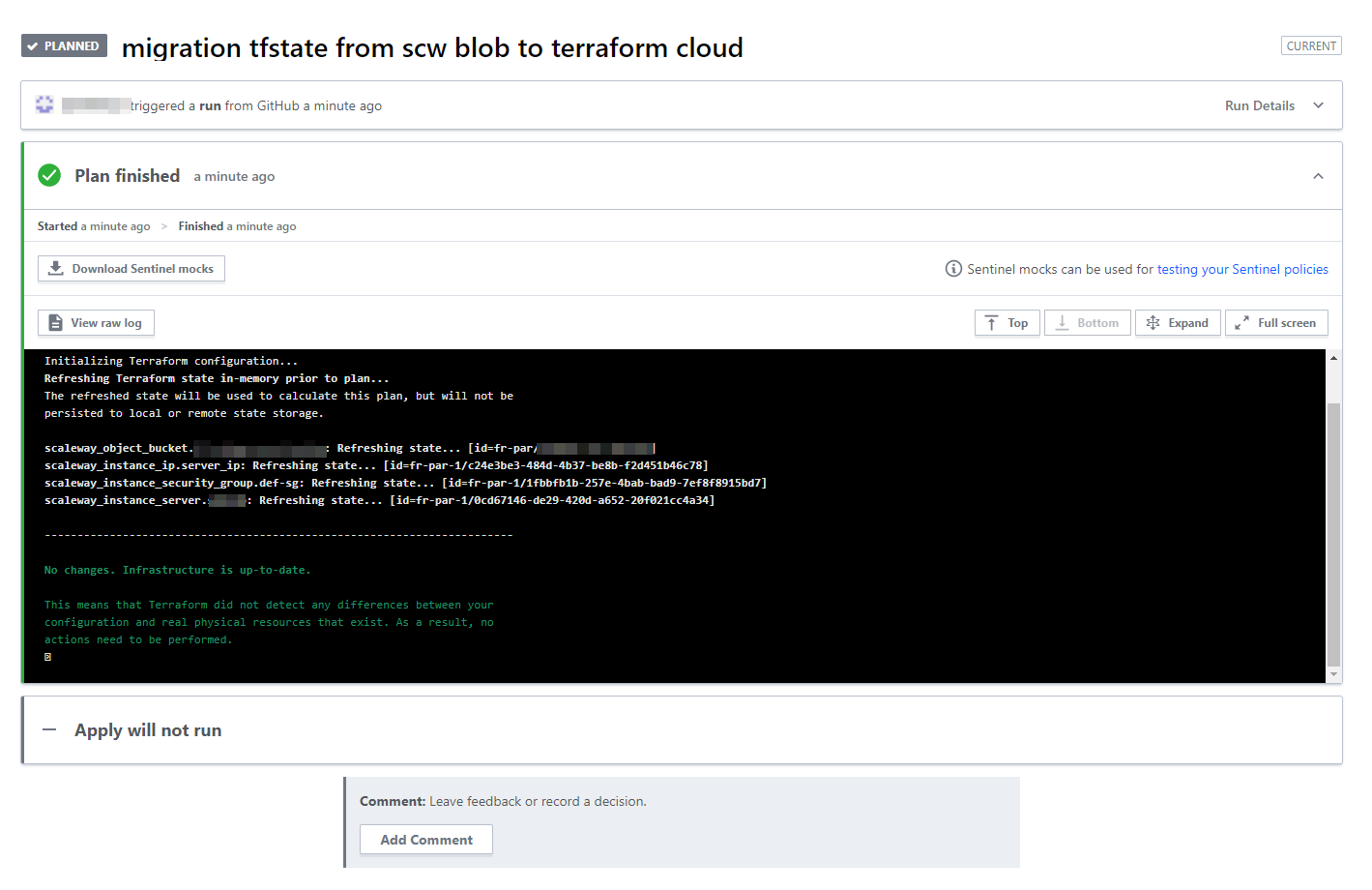
Task: Jump to Top of log
Action: pyautogui.click(x=1007, y=323)
